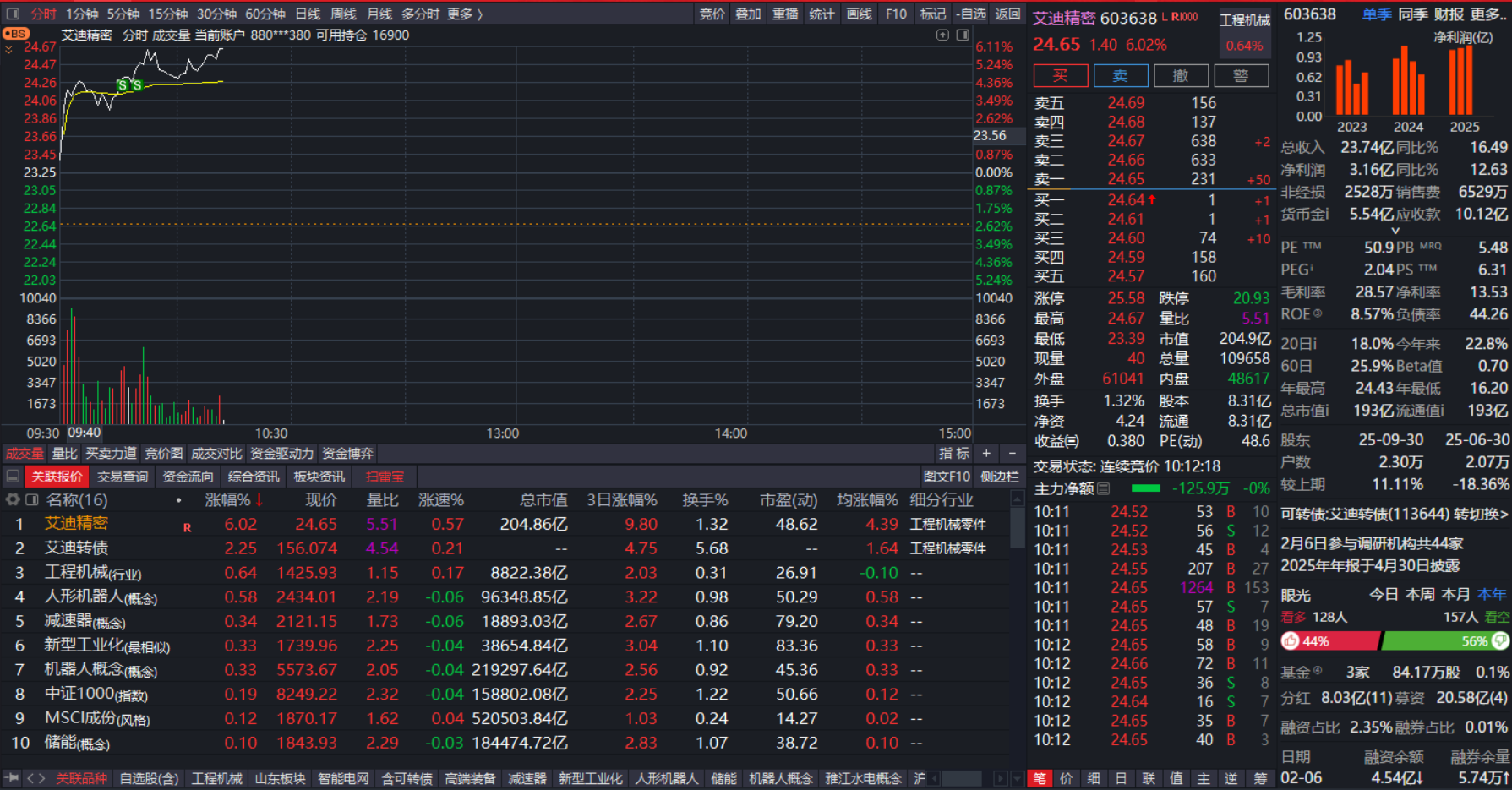Click the bearish icon at the 56% bar end
This screenshot has height=790, width=1512.
click(x=1500, y=641)
